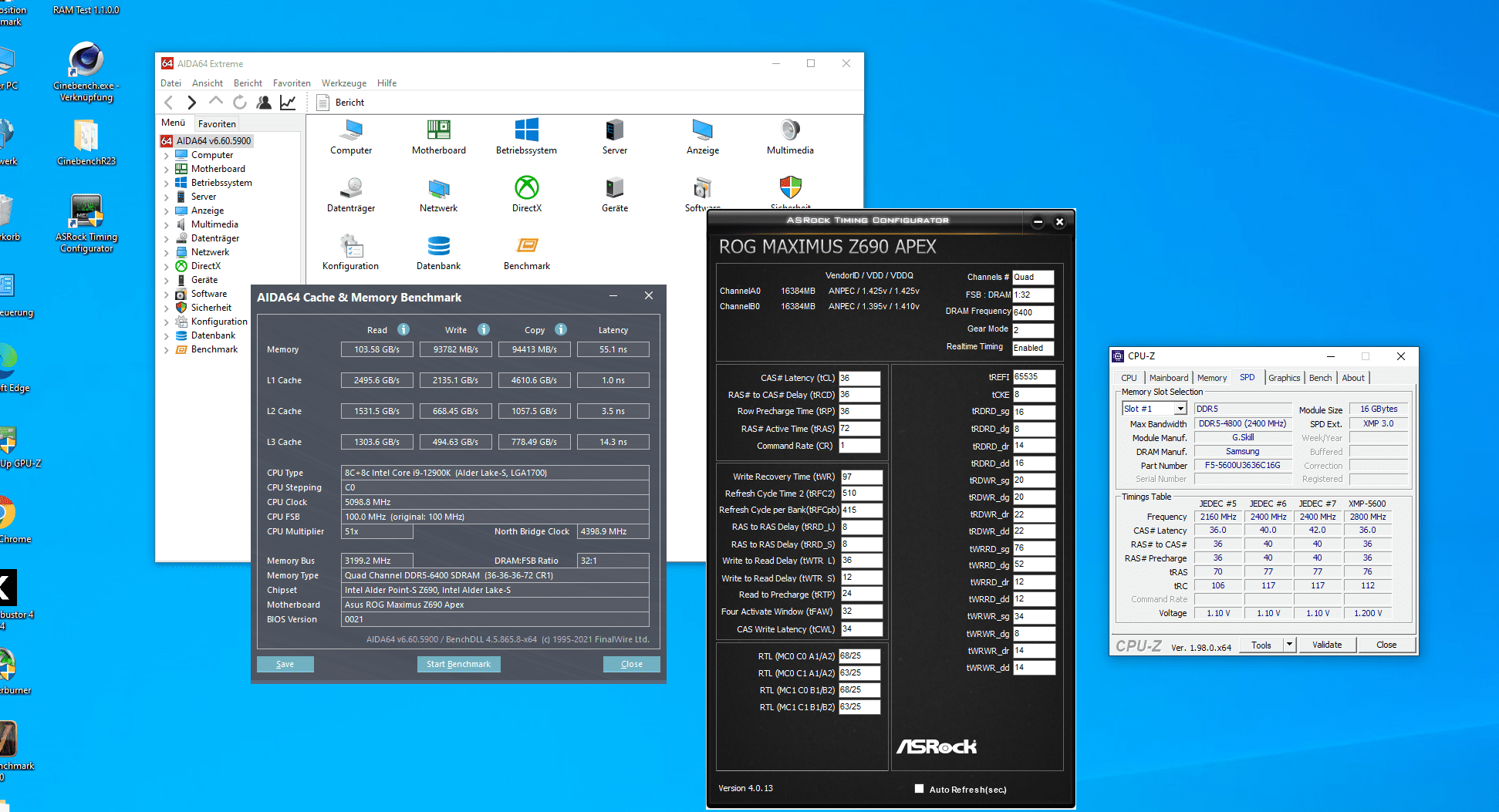Click the Tools button in CPU-Z
The image size is (1499, 812).
point(1261,645)
